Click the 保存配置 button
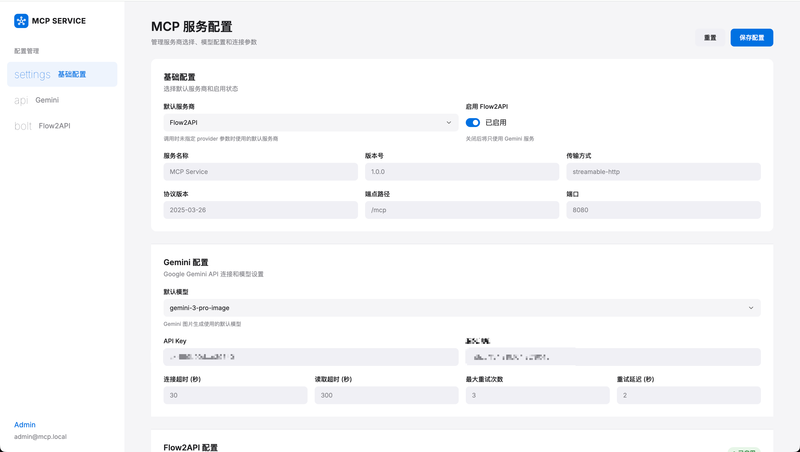This screenshot has height=452, width=800. (751, 38)
